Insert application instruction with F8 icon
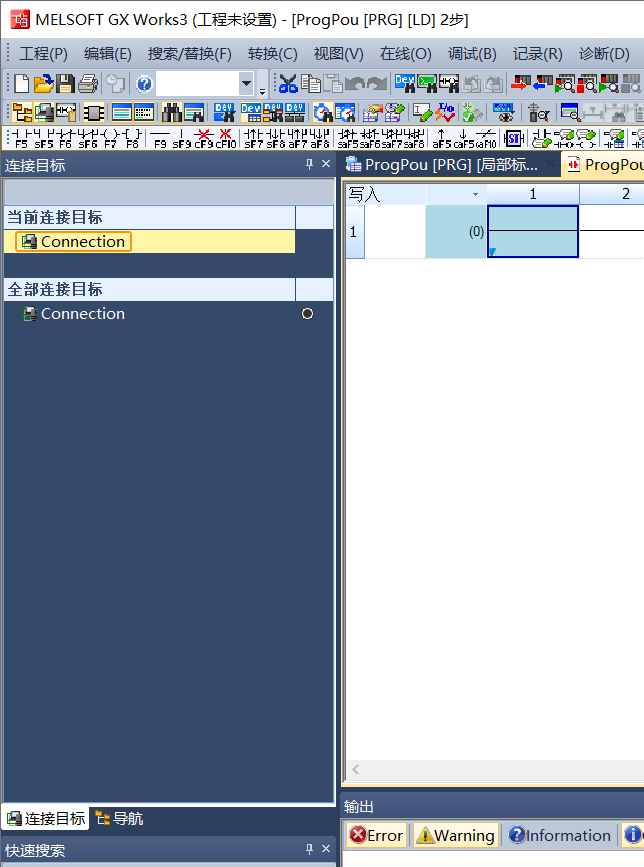Image resolution: width=644 pixels, height=867 pixels. [x=132, y=138]
